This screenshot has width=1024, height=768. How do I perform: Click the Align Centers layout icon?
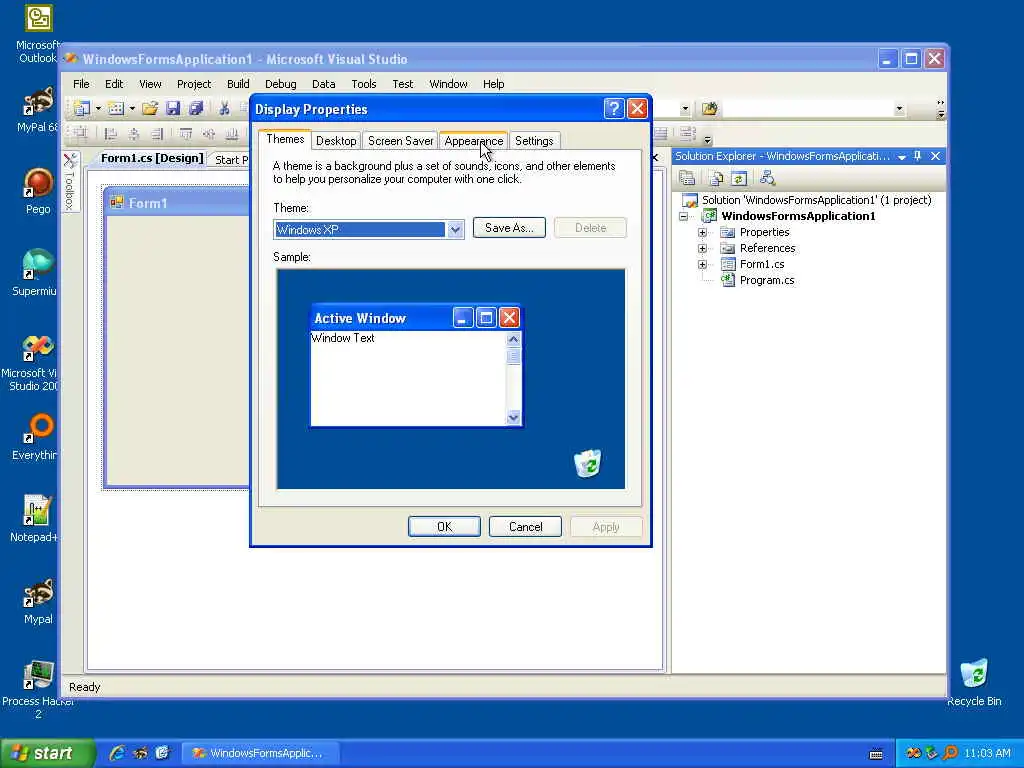tap(134, 134)
